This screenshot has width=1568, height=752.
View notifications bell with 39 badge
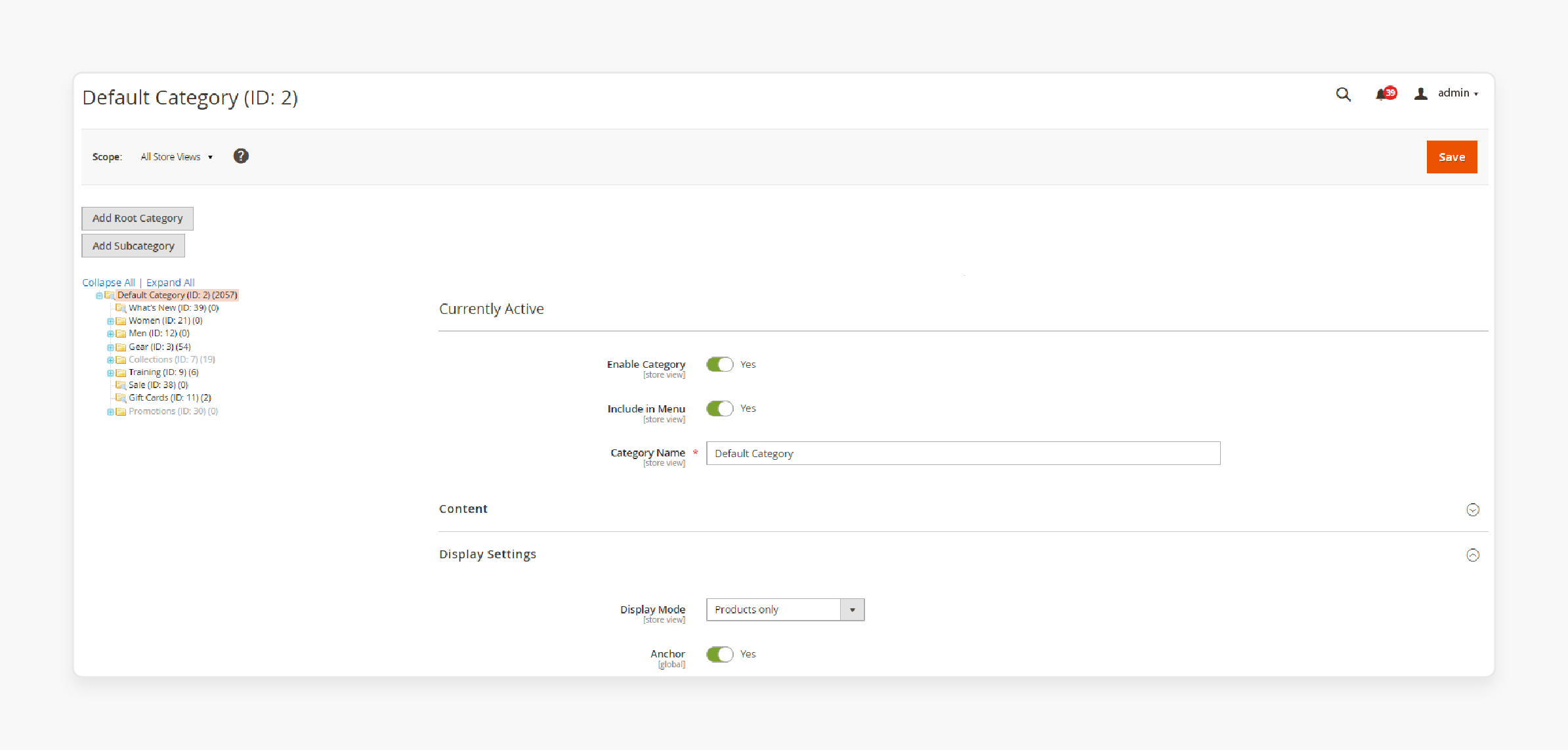[x=1386, y=94]
